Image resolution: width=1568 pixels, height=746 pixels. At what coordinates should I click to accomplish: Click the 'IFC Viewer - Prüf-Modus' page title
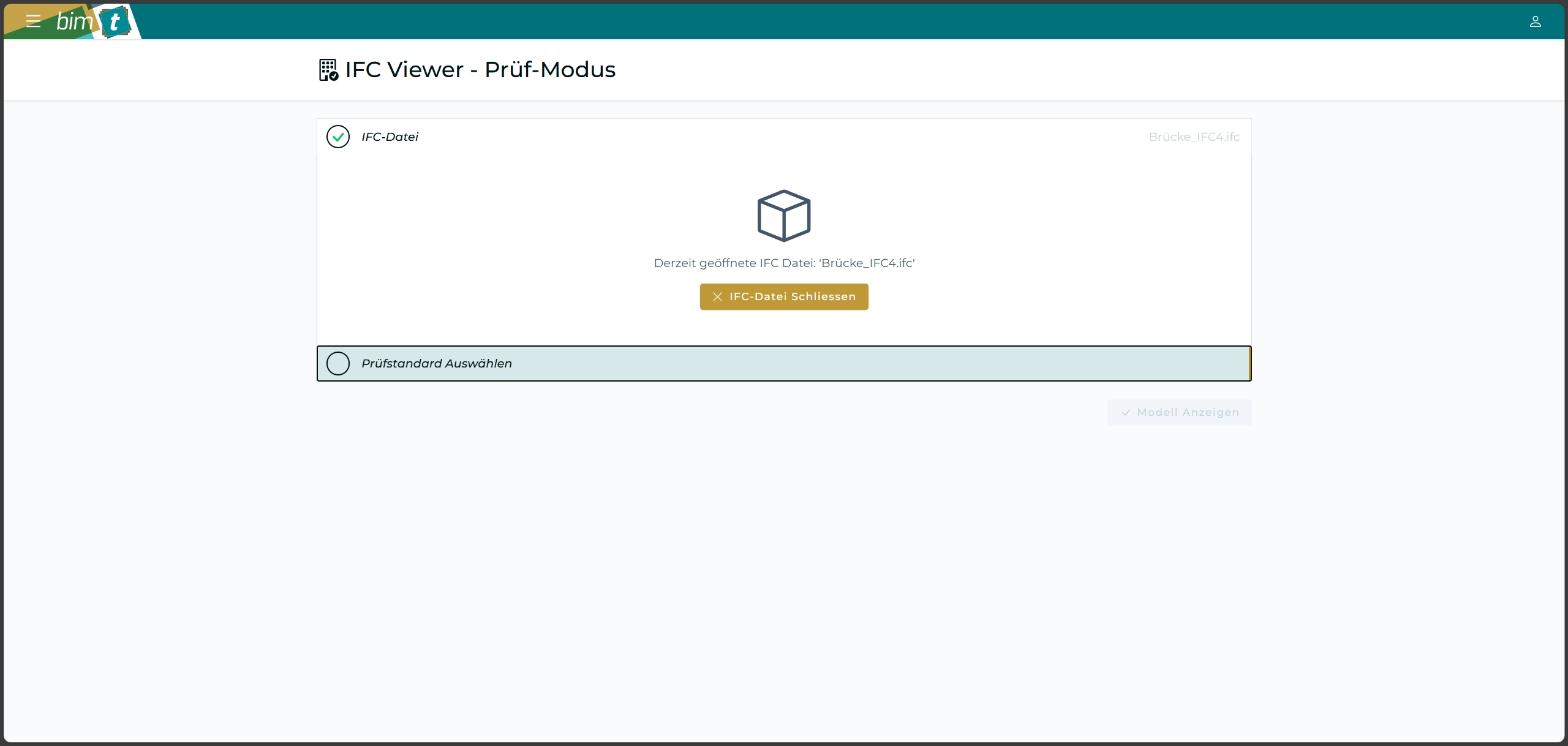coord(480,70)
